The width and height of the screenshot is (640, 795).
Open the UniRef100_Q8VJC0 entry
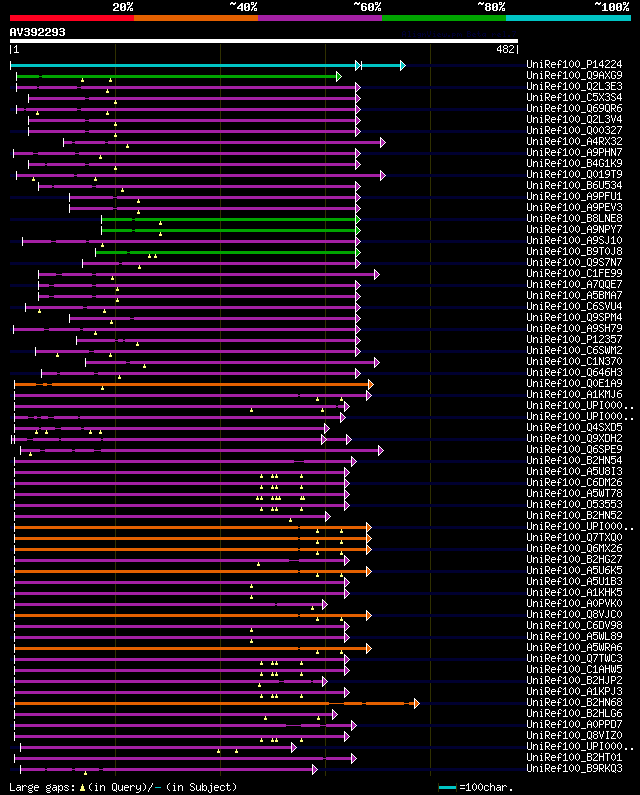574,614
